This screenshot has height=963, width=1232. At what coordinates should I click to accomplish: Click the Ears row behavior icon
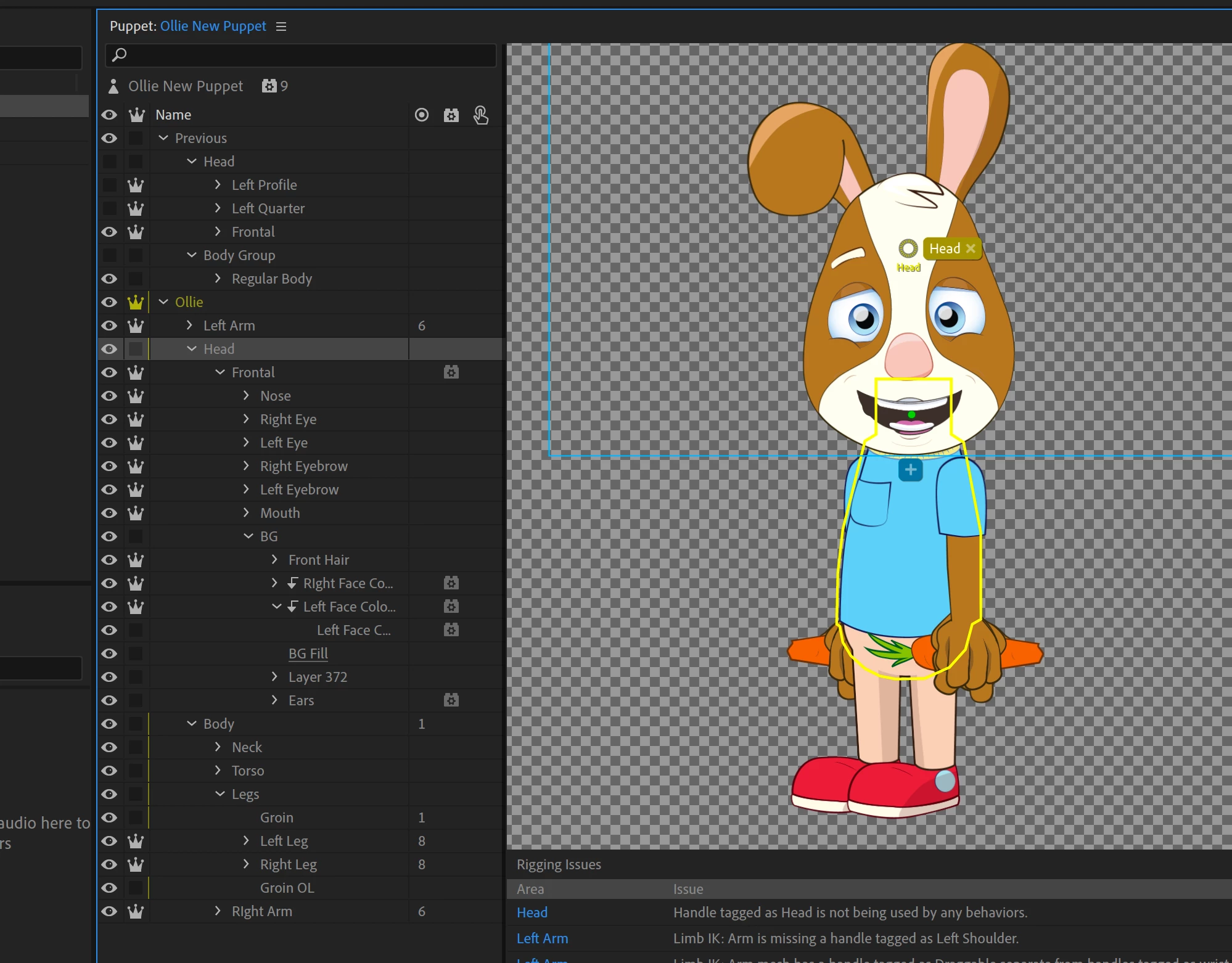tap(451, 700)
